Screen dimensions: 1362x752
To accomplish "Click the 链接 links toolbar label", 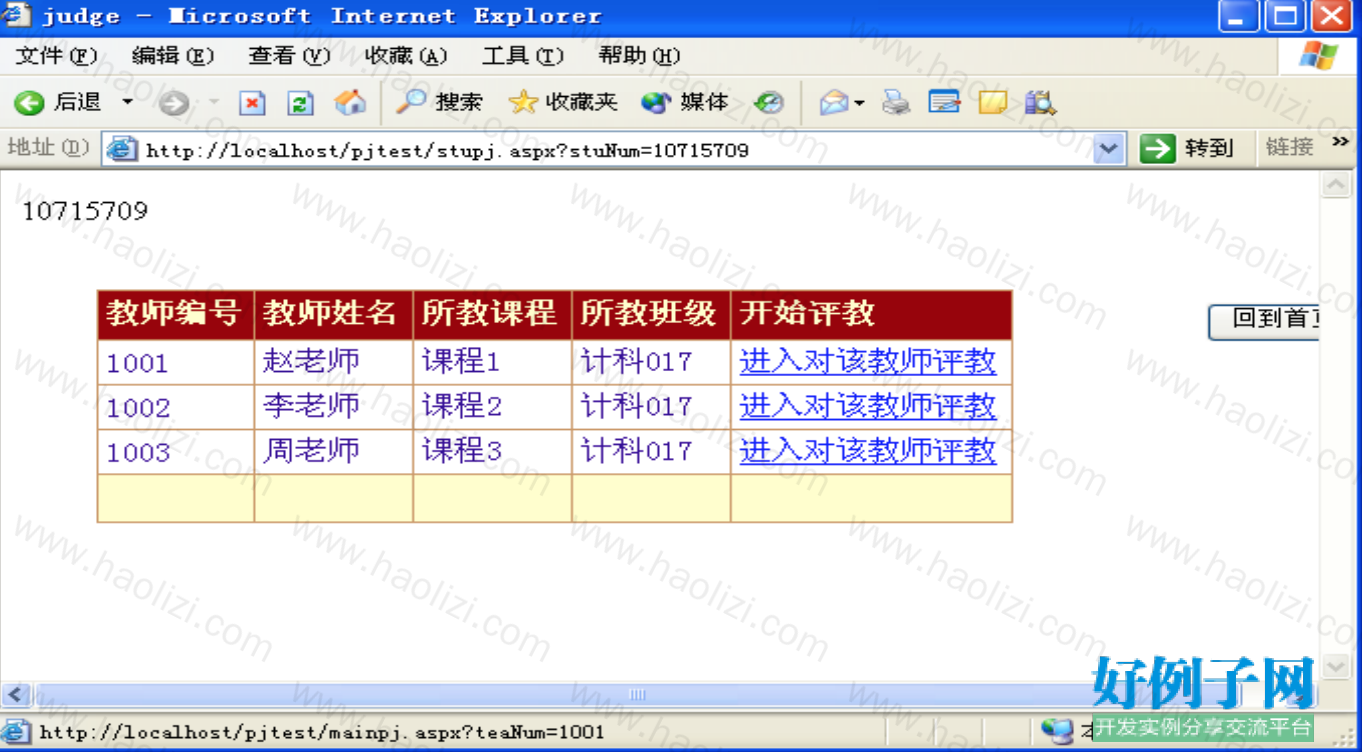I will click(x=1289, y=148).
